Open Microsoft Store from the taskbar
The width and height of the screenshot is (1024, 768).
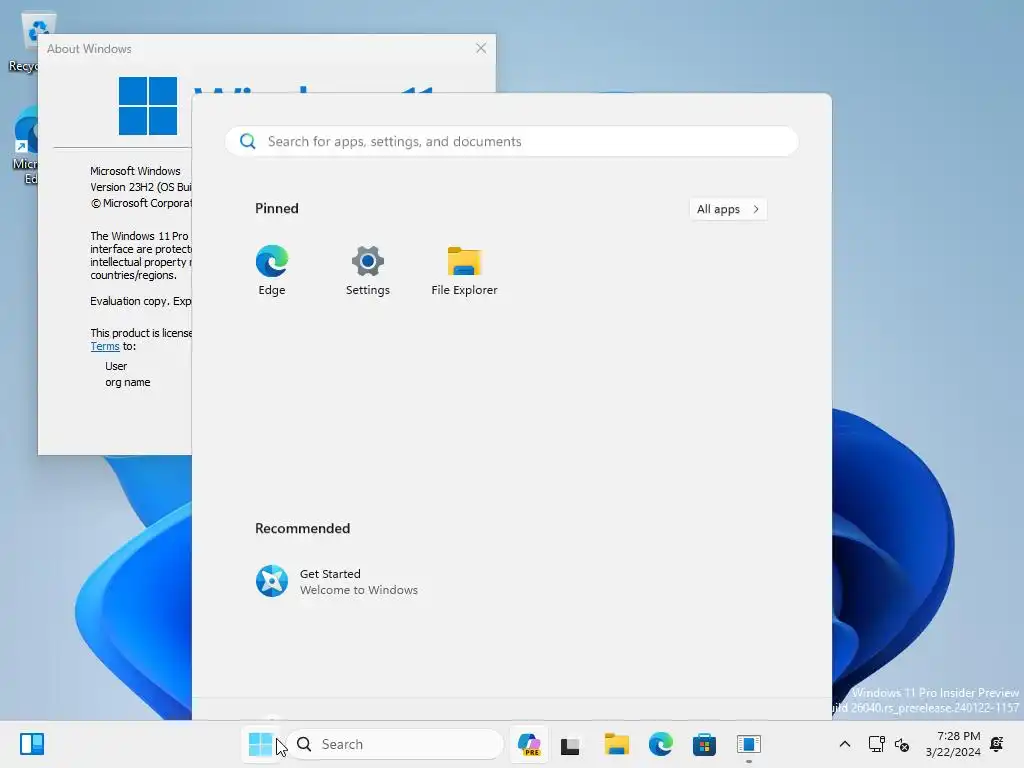coord(704,744)
